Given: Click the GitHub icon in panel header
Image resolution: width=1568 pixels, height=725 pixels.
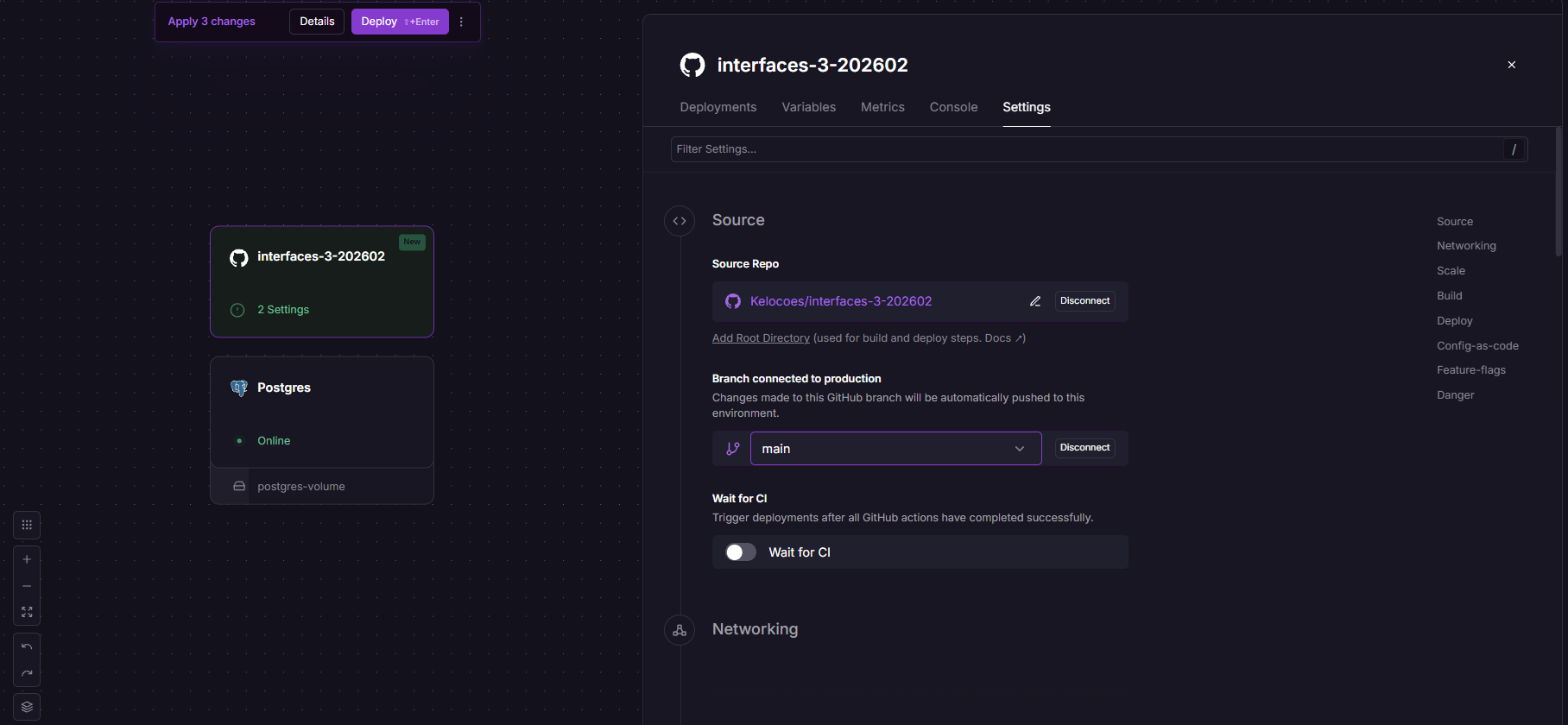Looking at the screenshot, I should pyautogui.click(x=692, y=65).
